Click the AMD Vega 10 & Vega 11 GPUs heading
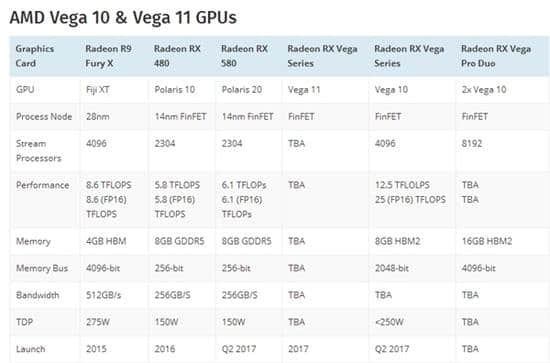The image size is (550, 363). [x=123, y=18]
